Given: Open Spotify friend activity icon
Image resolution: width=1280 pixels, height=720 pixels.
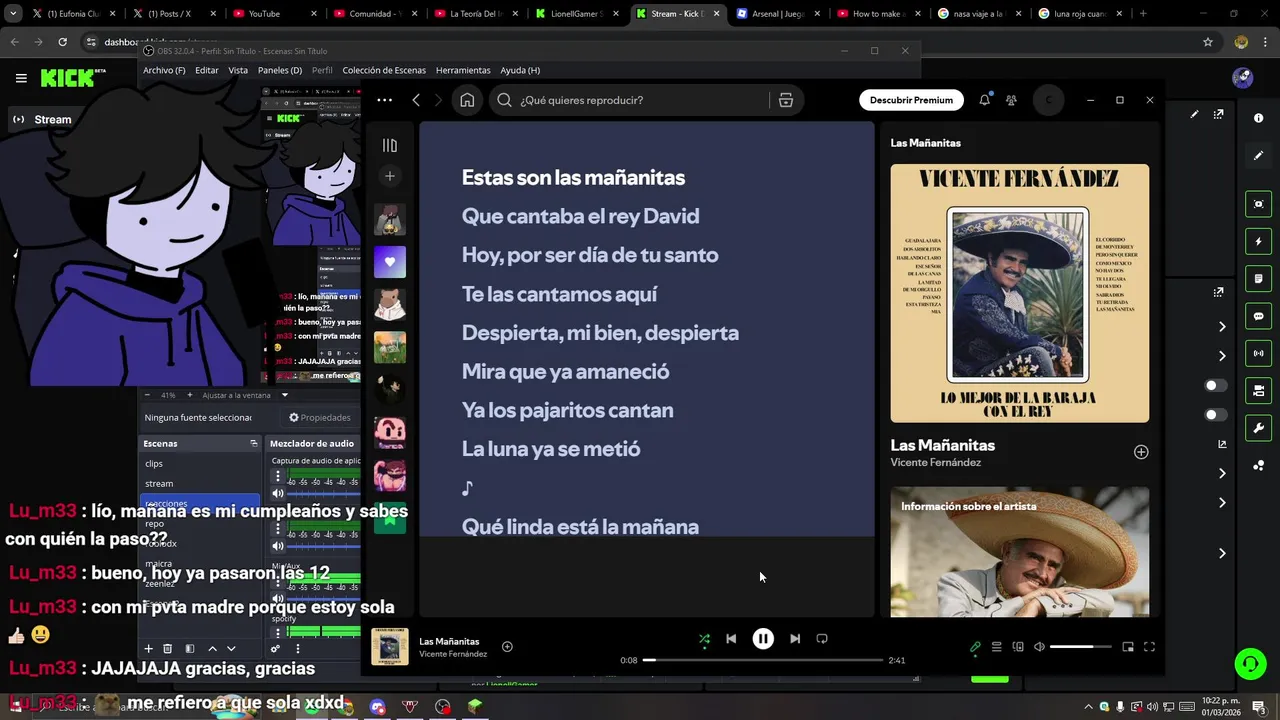Looking at the screenshot, I should coord(1011,100).
